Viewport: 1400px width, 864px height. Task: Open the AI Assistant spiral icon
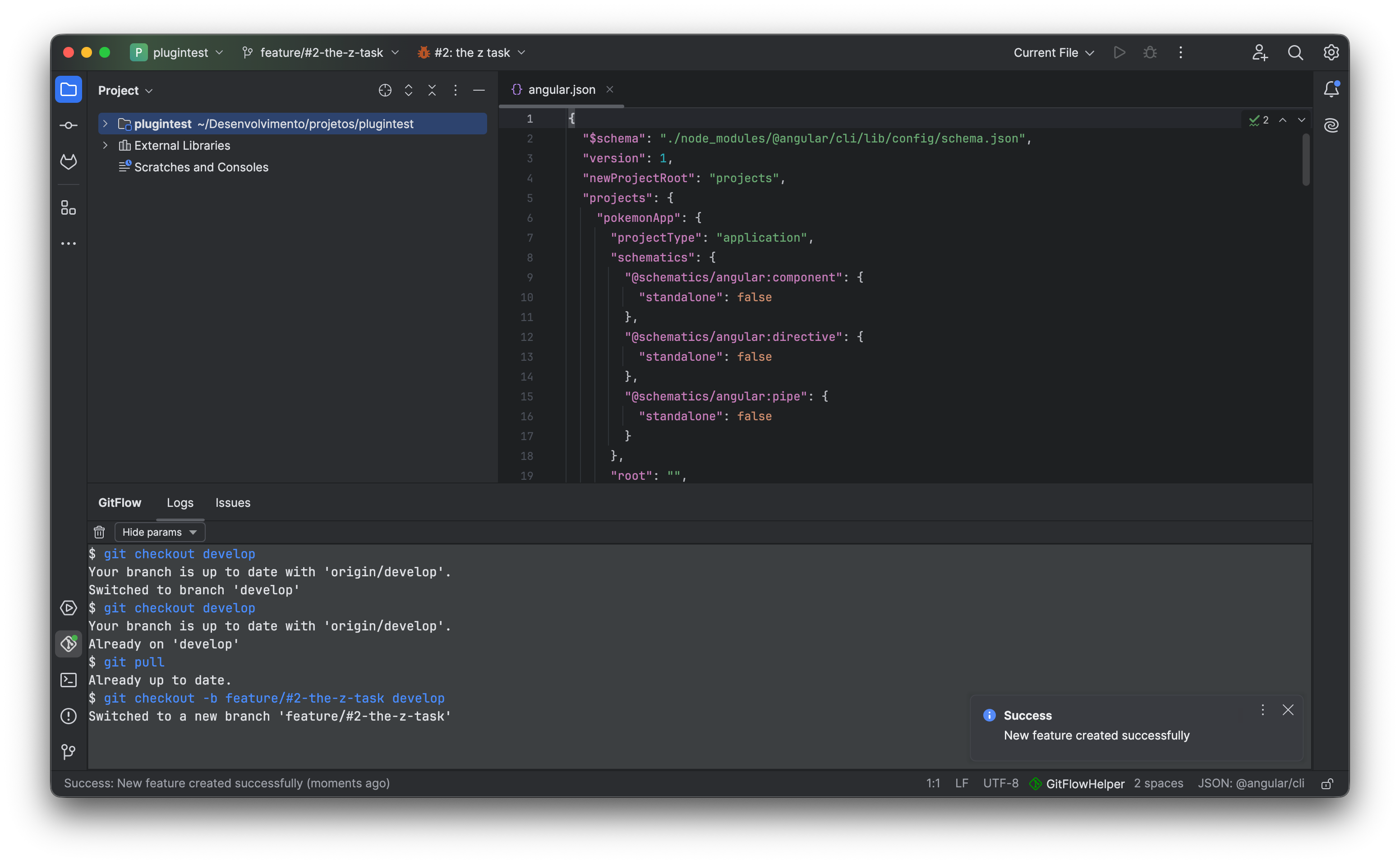[x=1331, y=125]
